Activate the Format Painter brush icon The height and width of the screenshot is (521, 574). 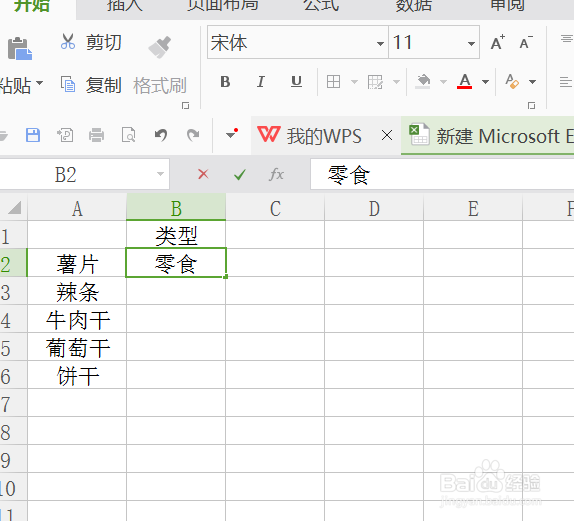click(160, 47)
